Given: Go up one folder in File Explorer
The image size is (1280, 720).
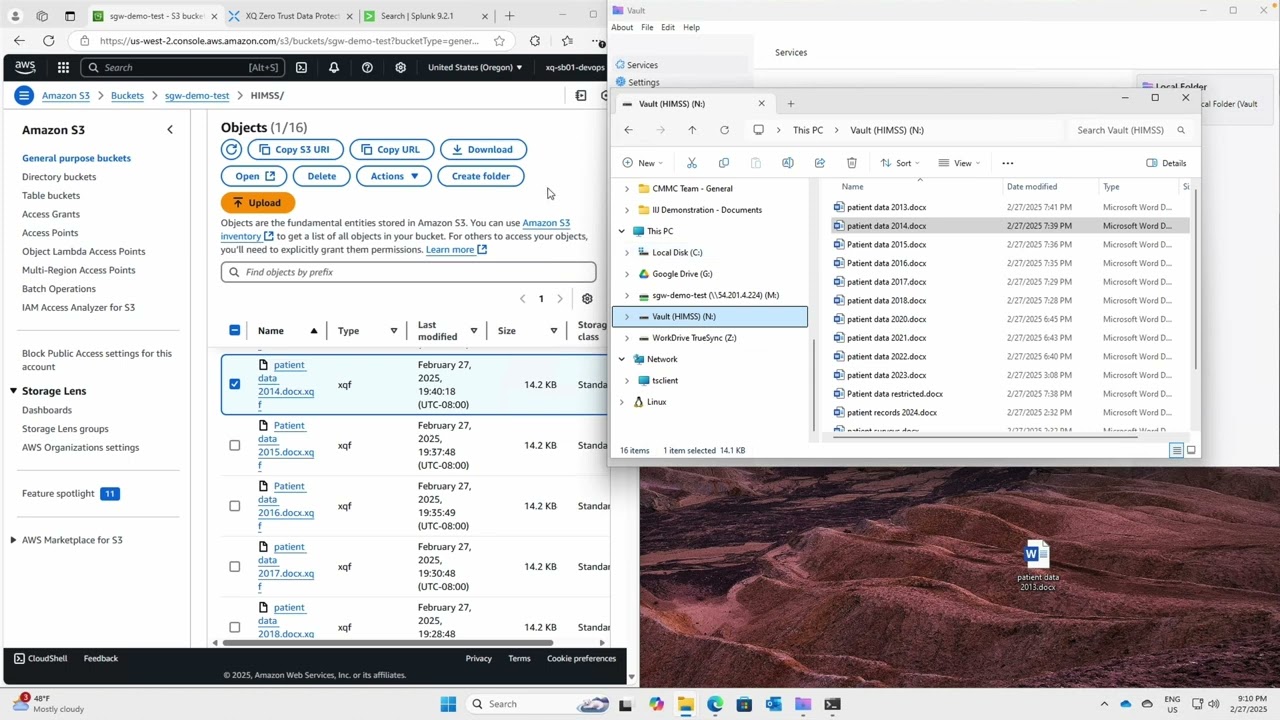Looking at the screenshot, I should point(692,130).
